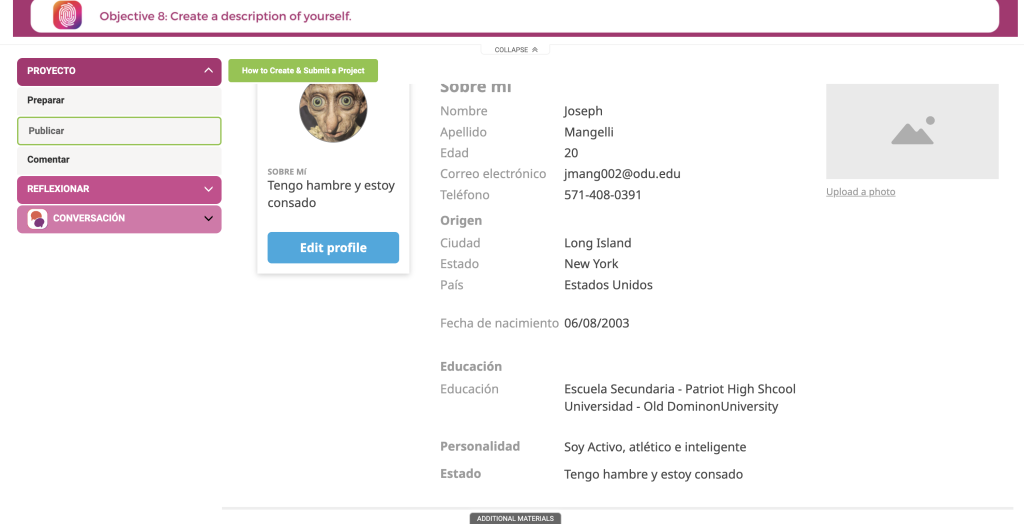Collapse the objective header panel
This screenshot has width=1024, height=524.
515,50
